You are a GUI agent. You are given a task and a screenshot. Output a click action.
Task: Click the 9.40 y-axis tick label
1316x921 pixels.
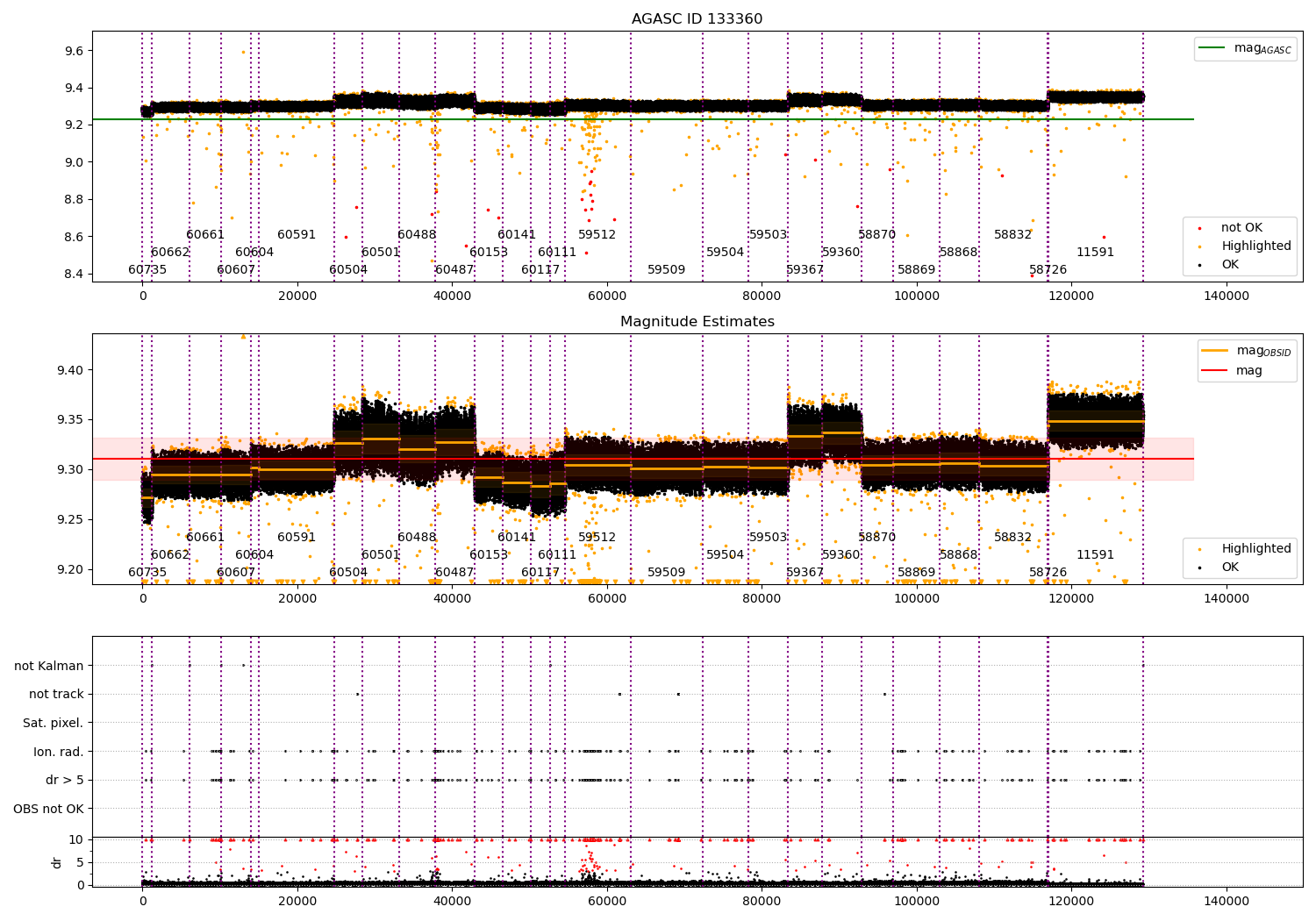(x=70, y=370)
